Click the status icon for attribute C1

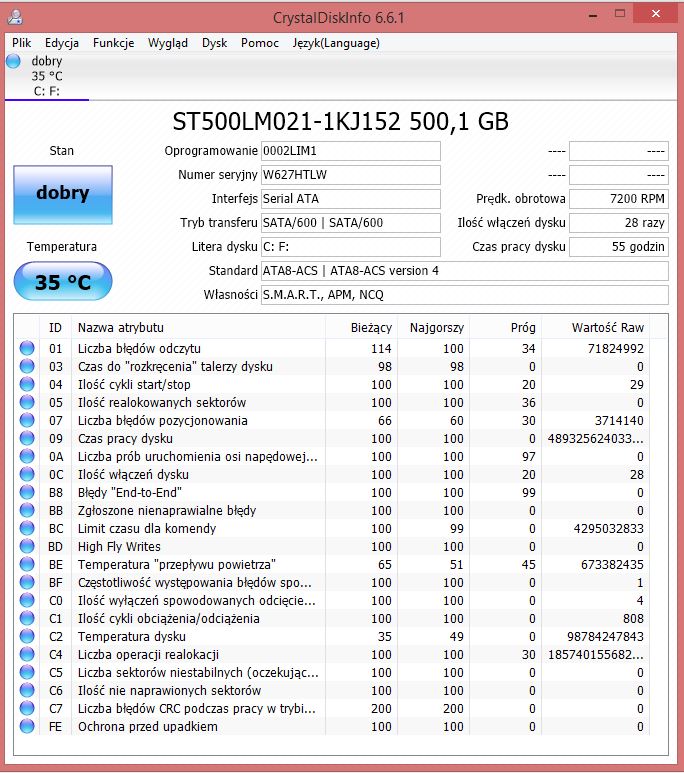point(27,618)
